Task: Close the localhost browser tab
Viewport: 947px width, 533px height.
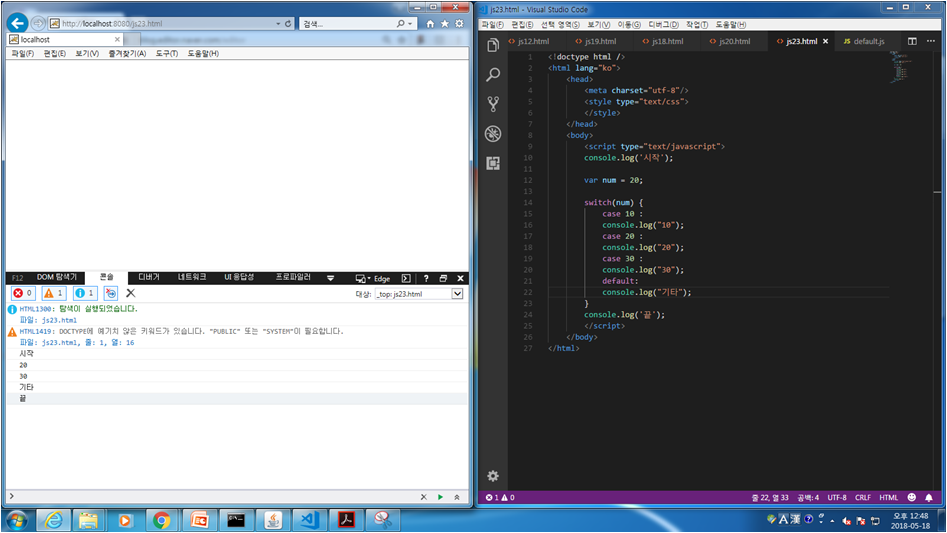Action: [117, 39]
